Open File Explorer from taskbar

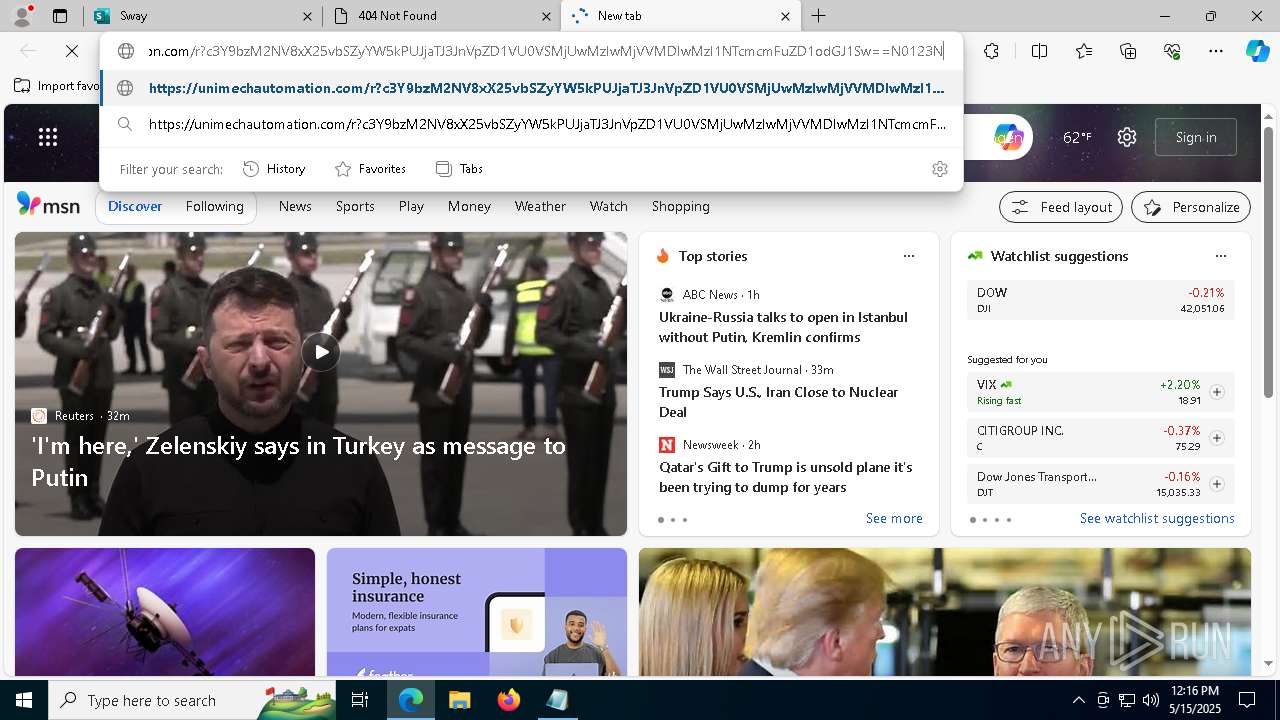point(459,700)
